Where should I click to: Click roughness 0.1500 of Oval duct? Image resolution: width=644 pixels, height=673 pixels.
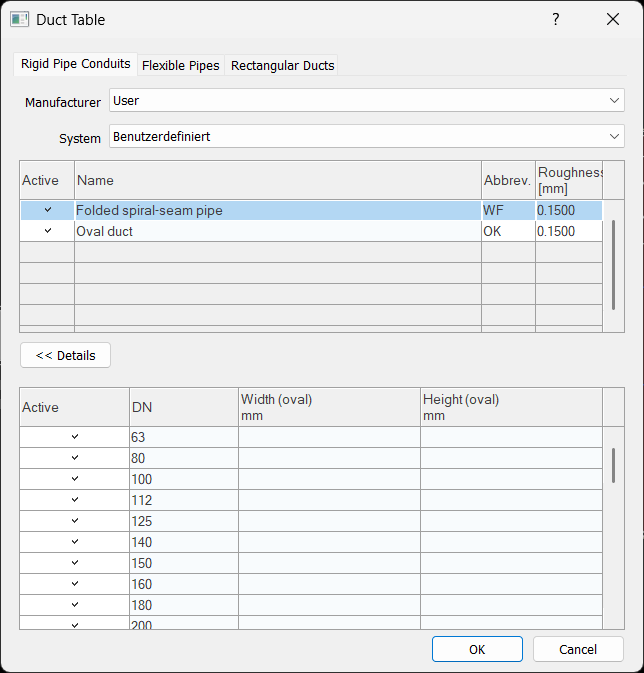(569, 231)
